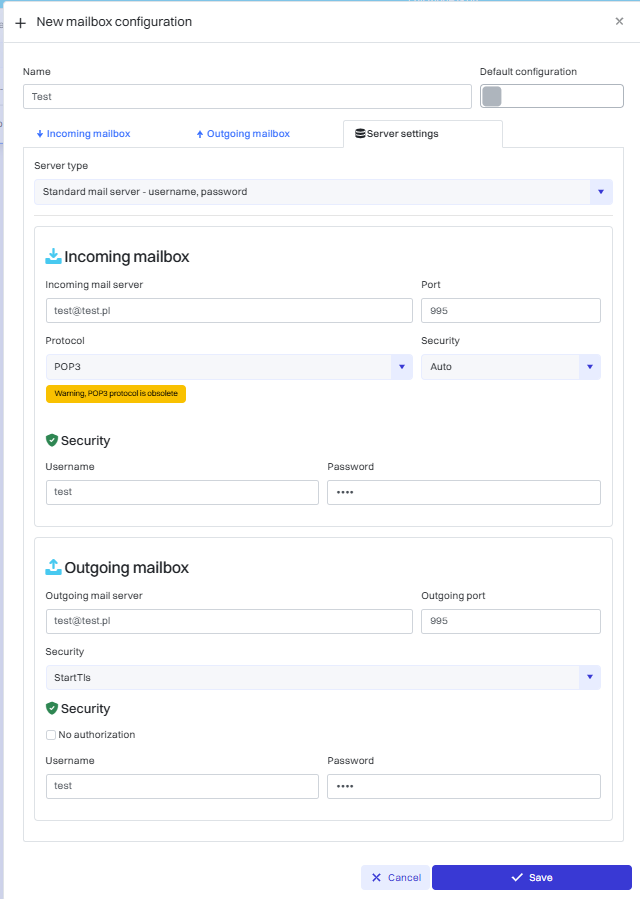Switch to the Incoming mailbox tab
640x899 pixels.
83,134
